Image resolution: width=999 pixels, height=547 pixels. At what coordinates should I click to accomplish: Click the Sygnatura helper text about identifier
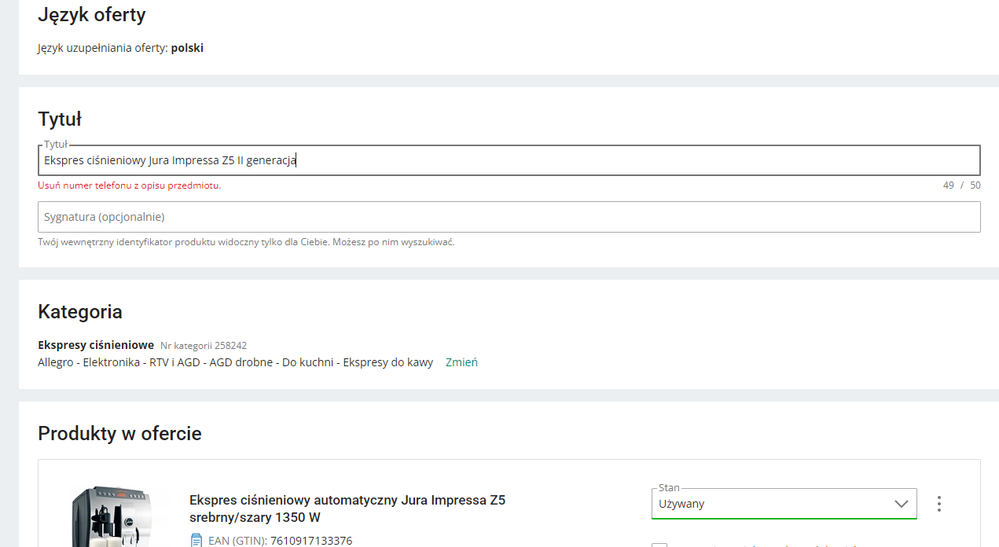pyautogui.click(x=246, y=242)
